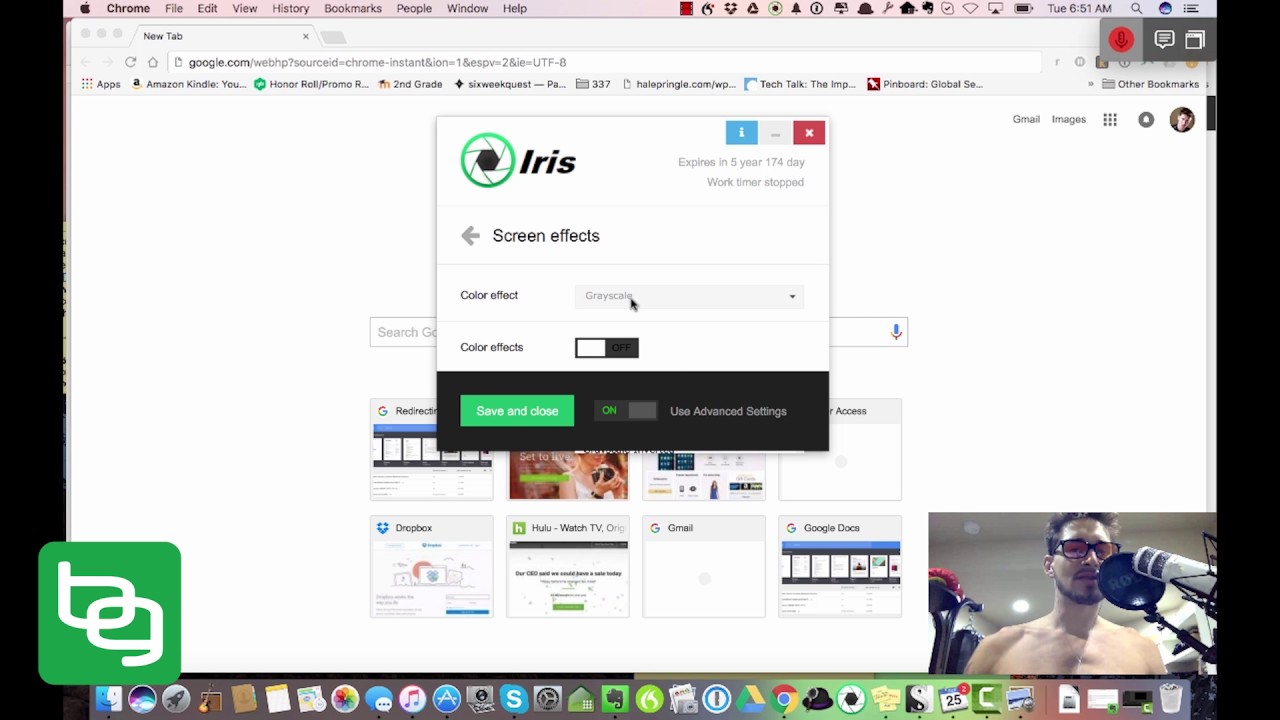Open the Images link
Viewport: 1280px width, 720px height.
click(1068, 119)
